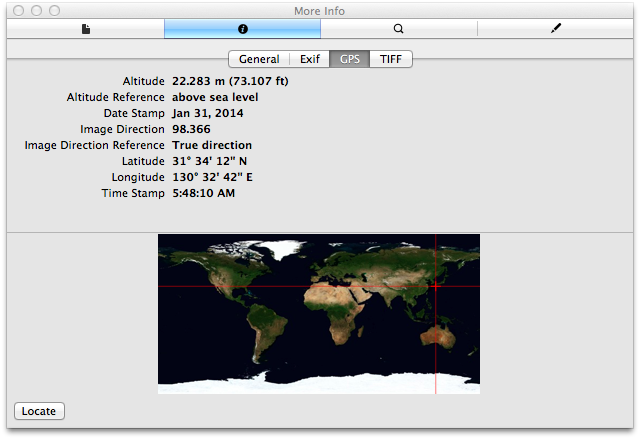Click the Longitude value 130° 32' 42" E

click(212, 177)
